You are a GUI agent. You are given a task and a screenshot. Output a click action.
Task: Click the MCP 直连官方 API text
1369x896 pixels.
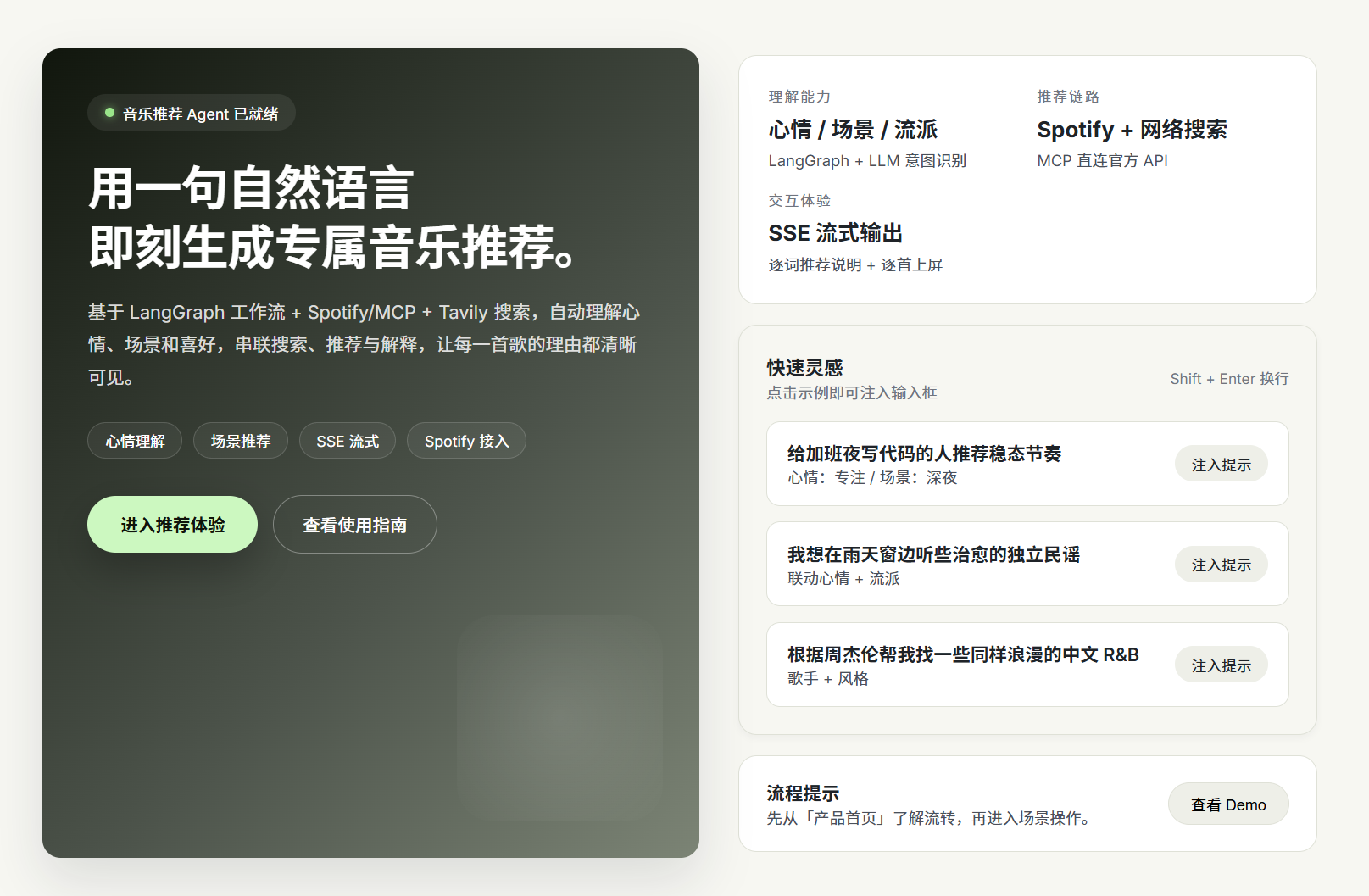point(1102,160)
